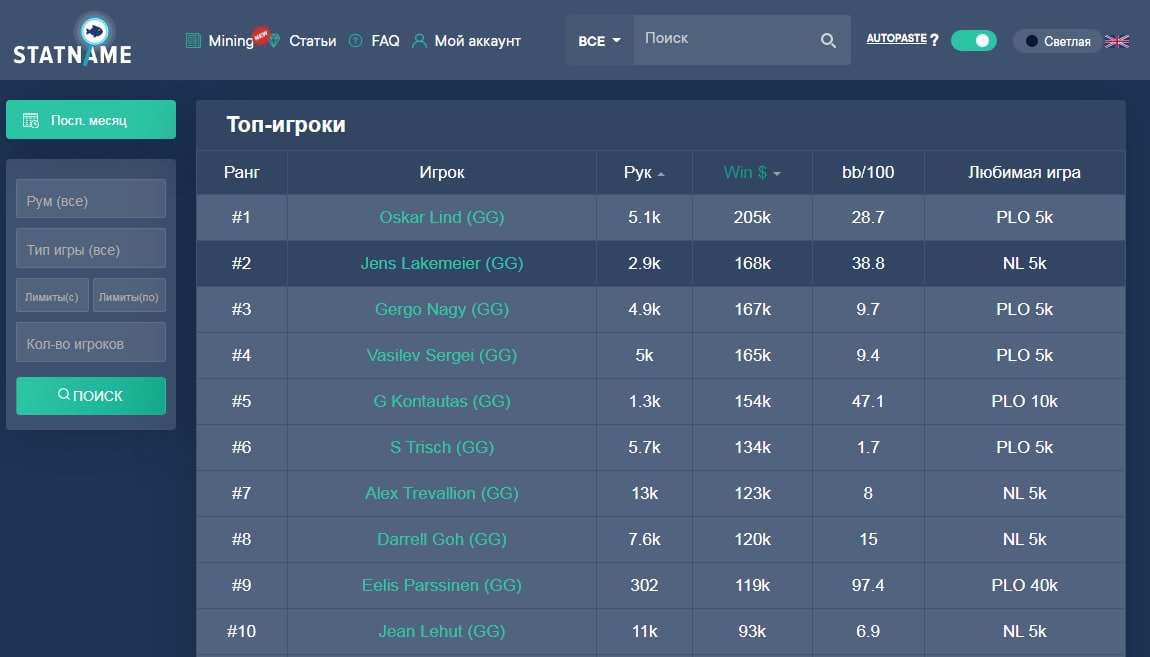Switch language via the UK flag
Screen dimensions: 1150x657
1117,41
